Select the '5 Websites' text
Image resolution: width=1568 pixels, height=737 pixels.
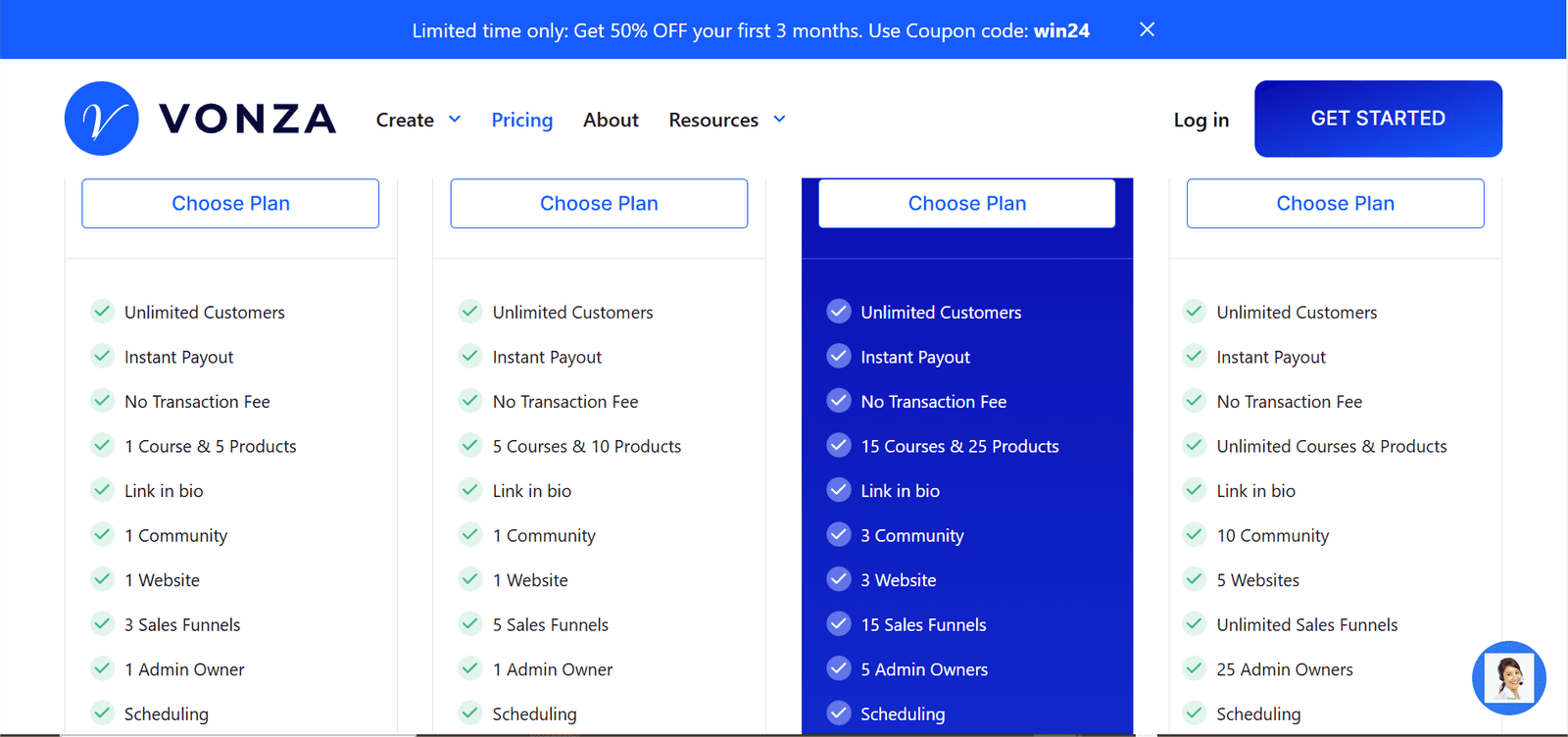[1258, 580]
